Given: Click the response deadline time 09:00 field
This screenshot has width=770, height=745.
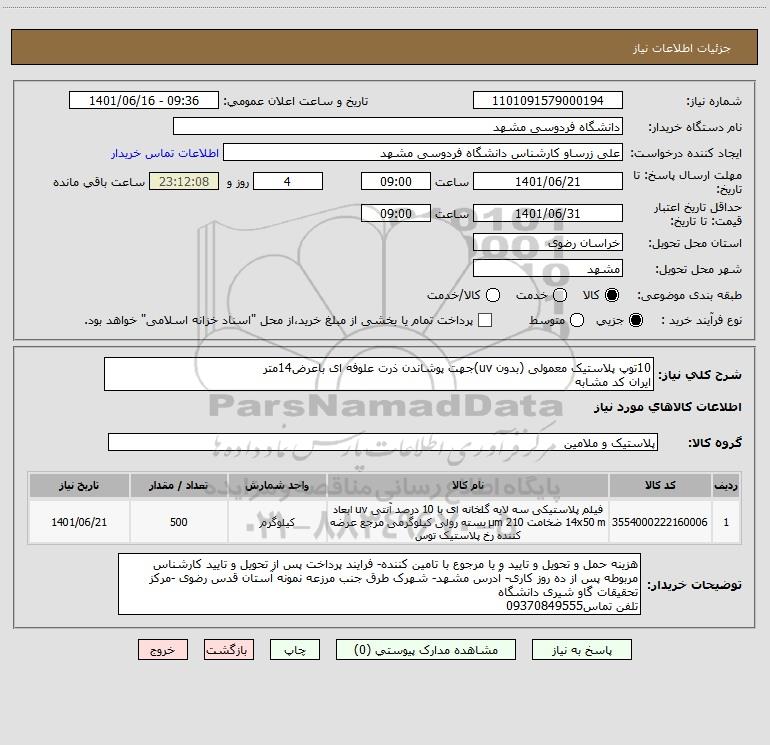Looking at the screenshot, I should coord(396,181).
